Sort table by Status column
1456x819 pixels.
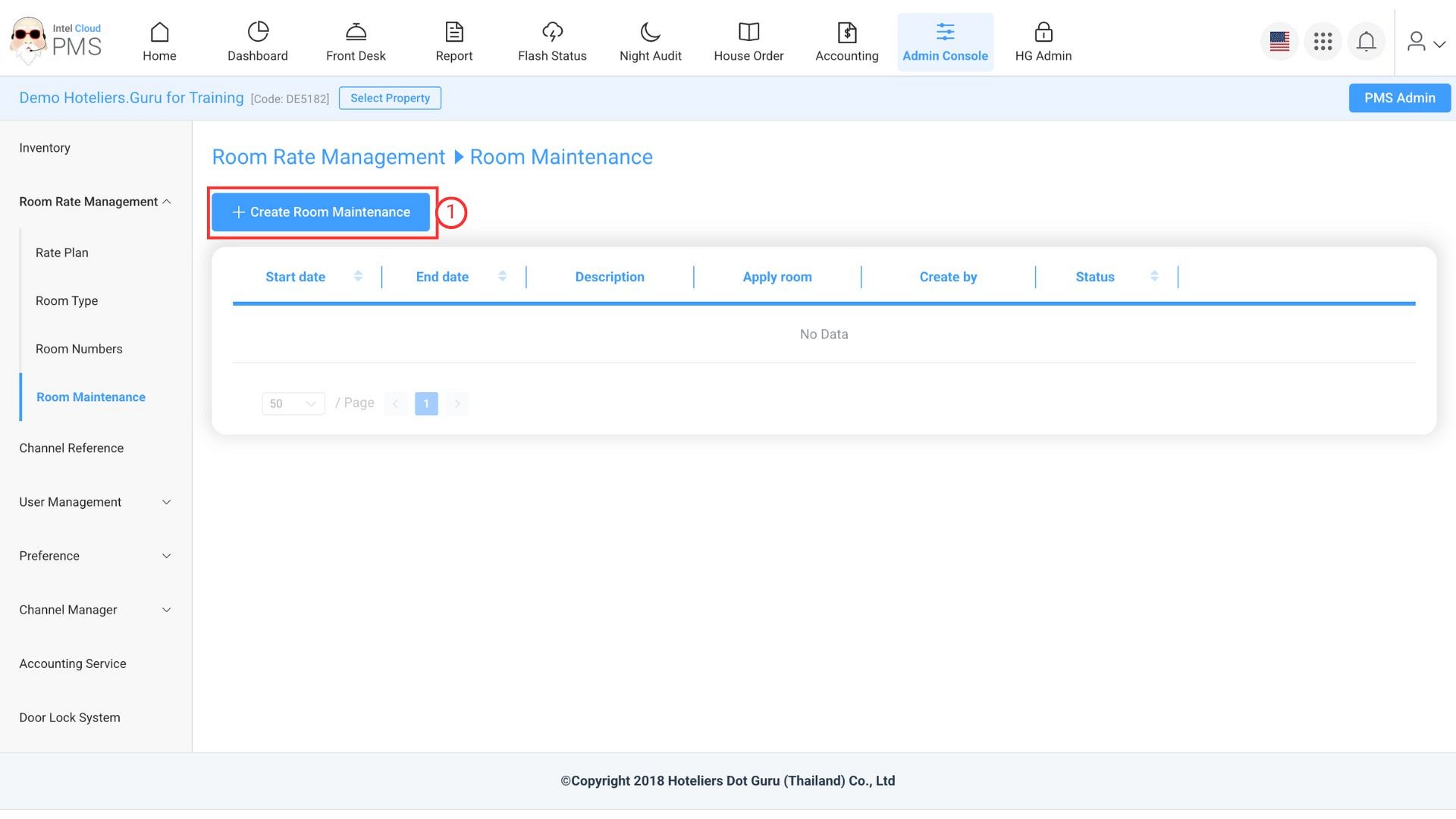point(1153,276)
